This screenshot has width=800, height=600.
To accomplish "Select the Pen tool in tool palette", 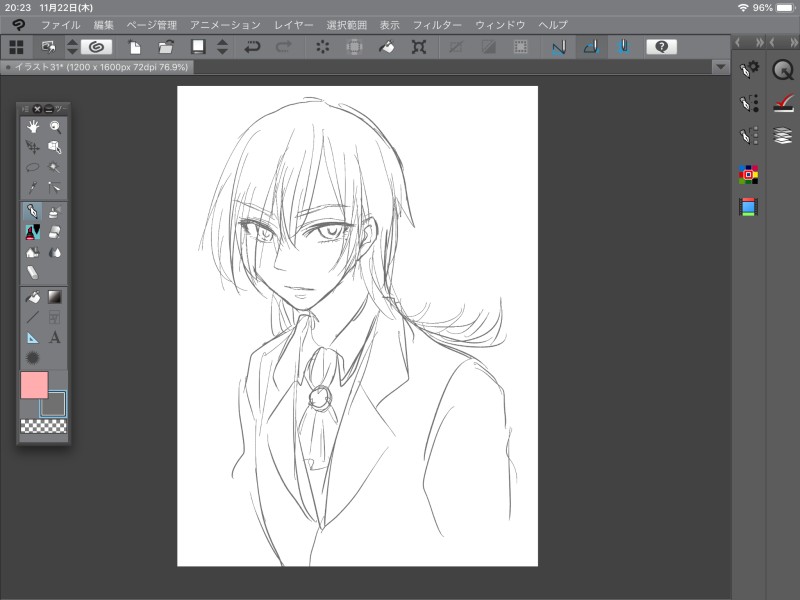I will [x=33, y=211].
